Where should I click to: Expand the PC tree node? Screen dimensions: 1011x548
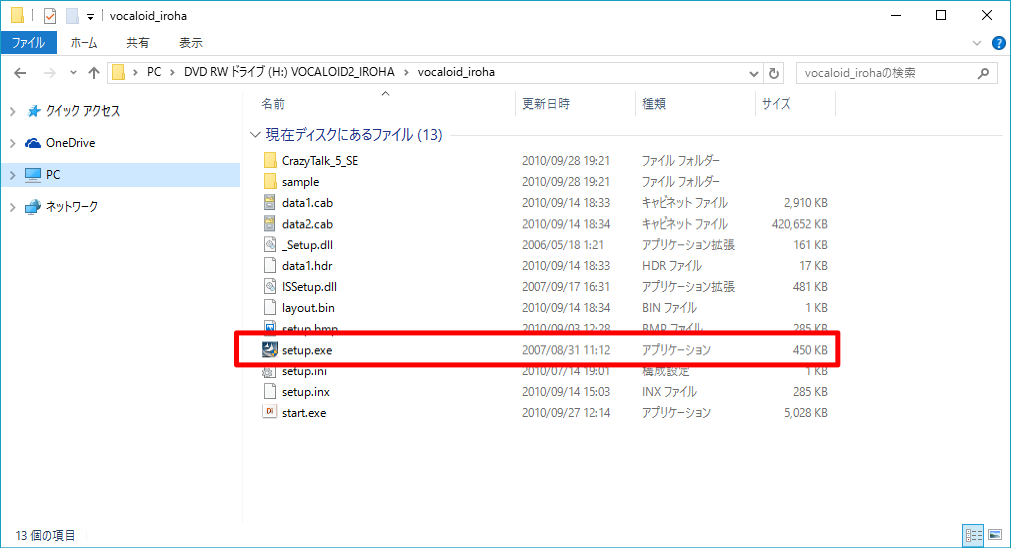click(13, 175)
